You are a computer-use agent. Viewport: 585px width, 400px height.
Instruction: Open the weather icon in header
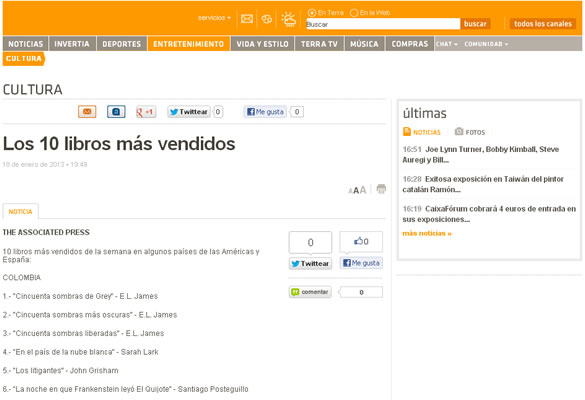coord(288,19)
